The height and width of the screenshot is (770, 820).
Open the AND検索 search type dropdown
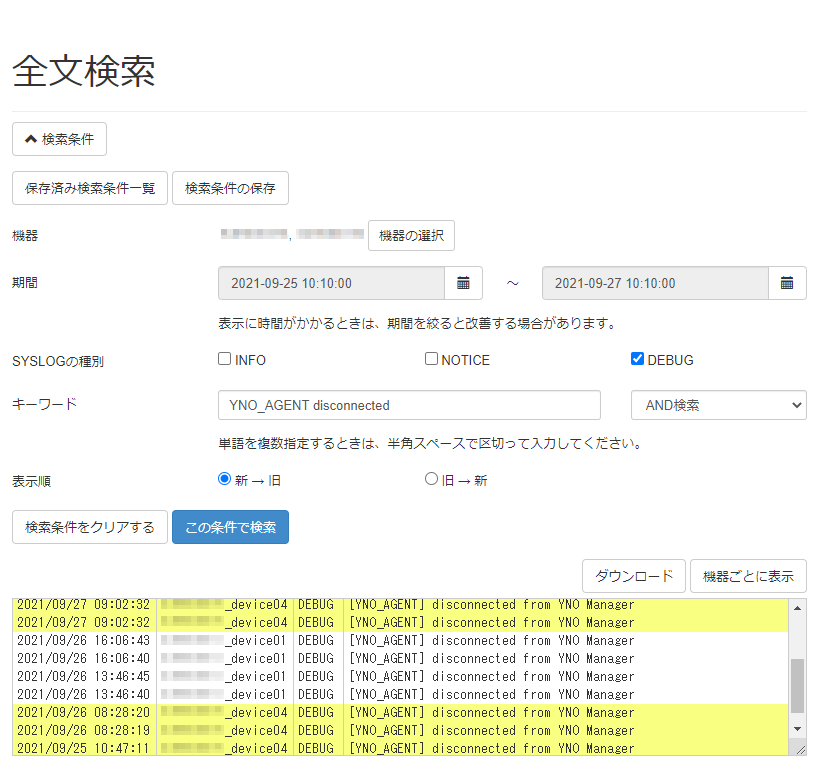coord(718,405)
